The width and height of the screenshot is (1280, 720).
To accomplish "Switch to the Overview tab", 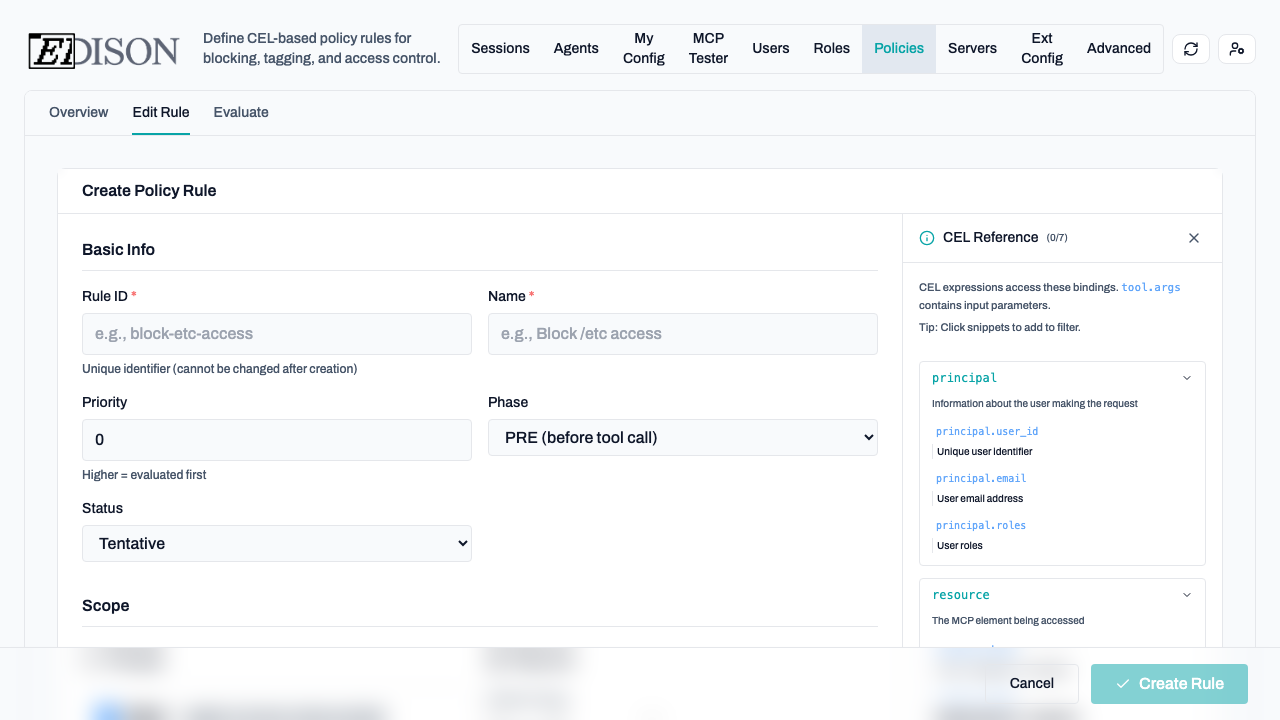I will point(78,112).
